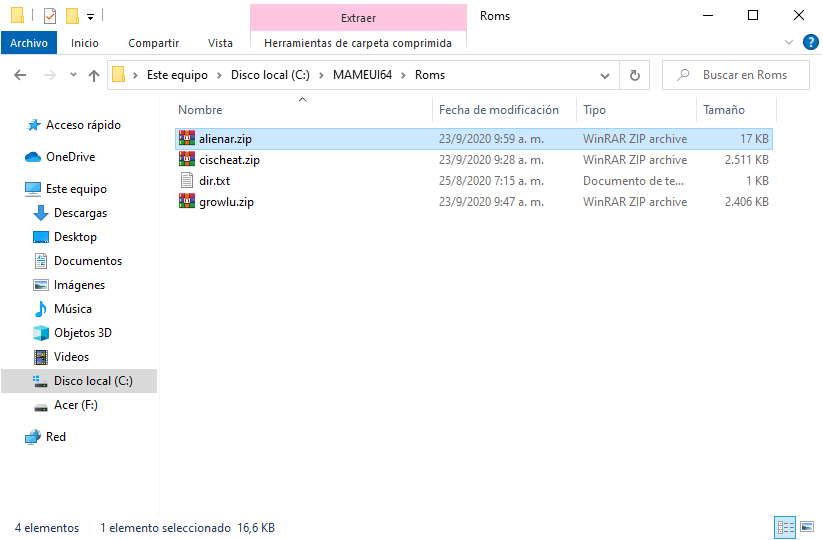Open the Extraer contextual tab
This screenshot has height=540, width=823.
pos(358,18)
